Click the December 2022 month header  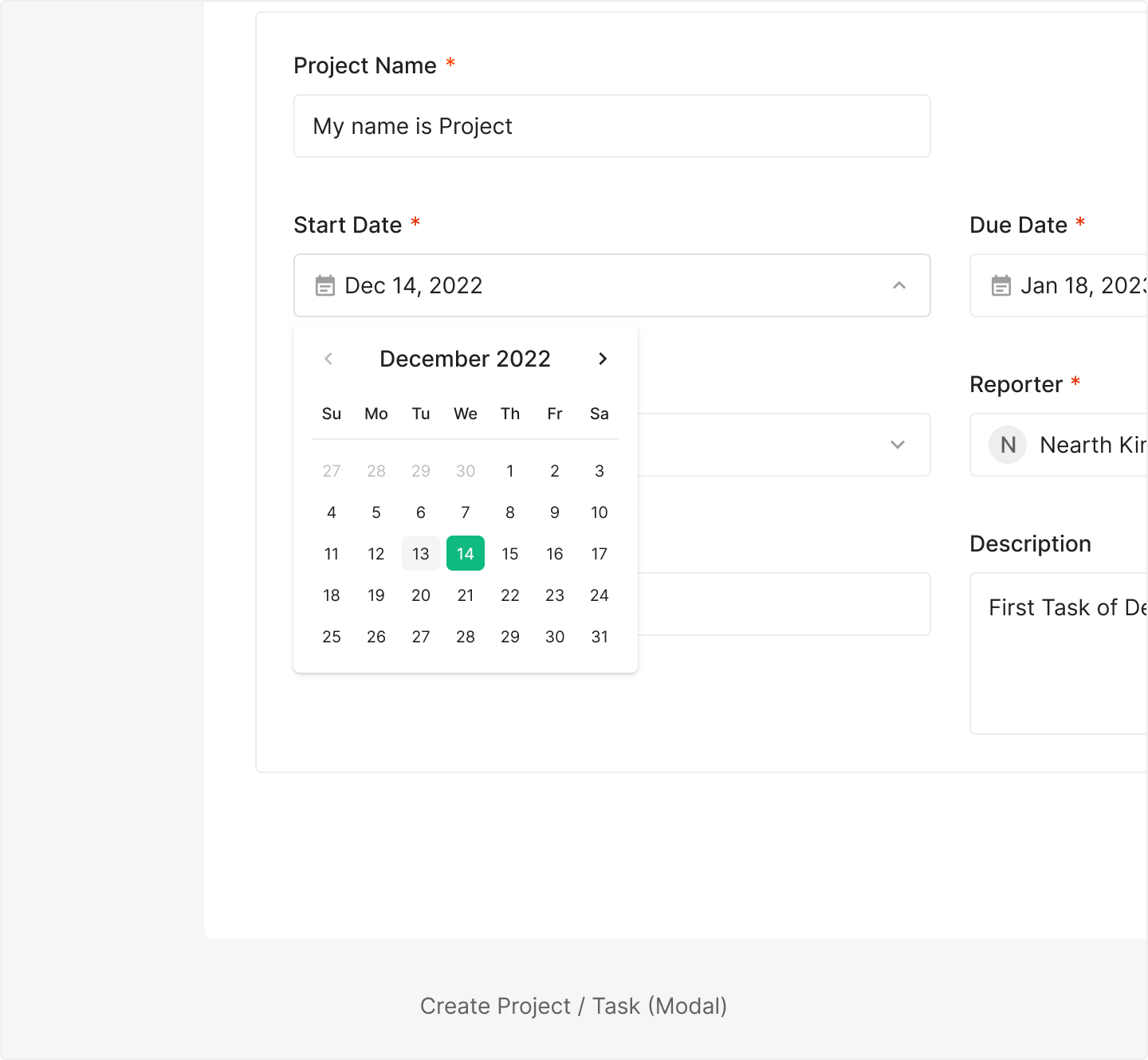click(x=465, y=359)
